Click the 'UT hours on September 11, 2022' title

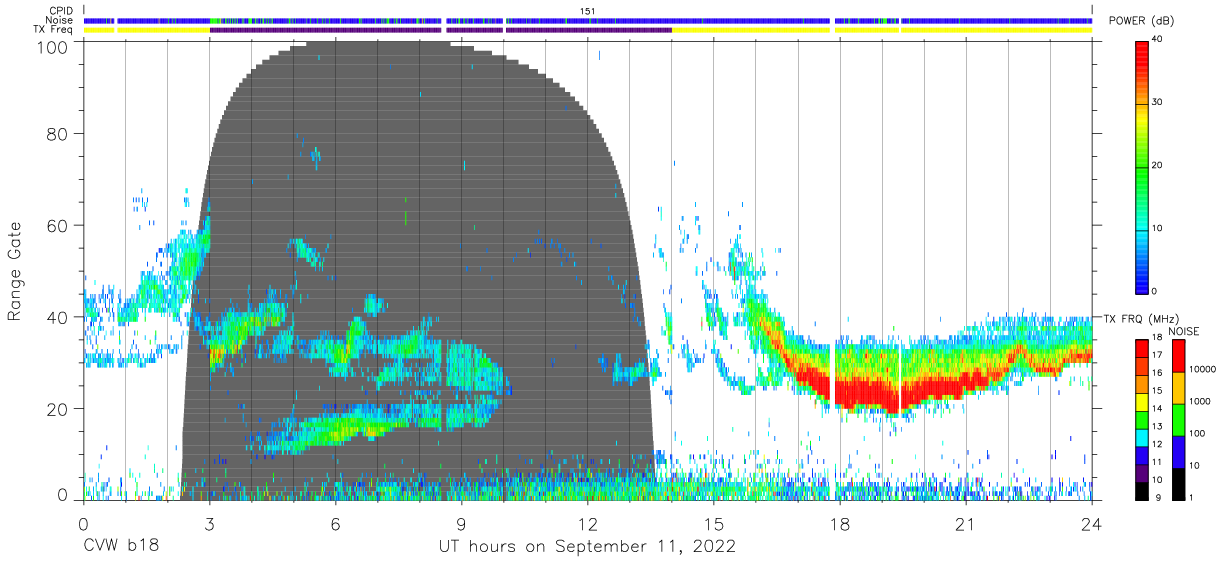click(587, 547)
